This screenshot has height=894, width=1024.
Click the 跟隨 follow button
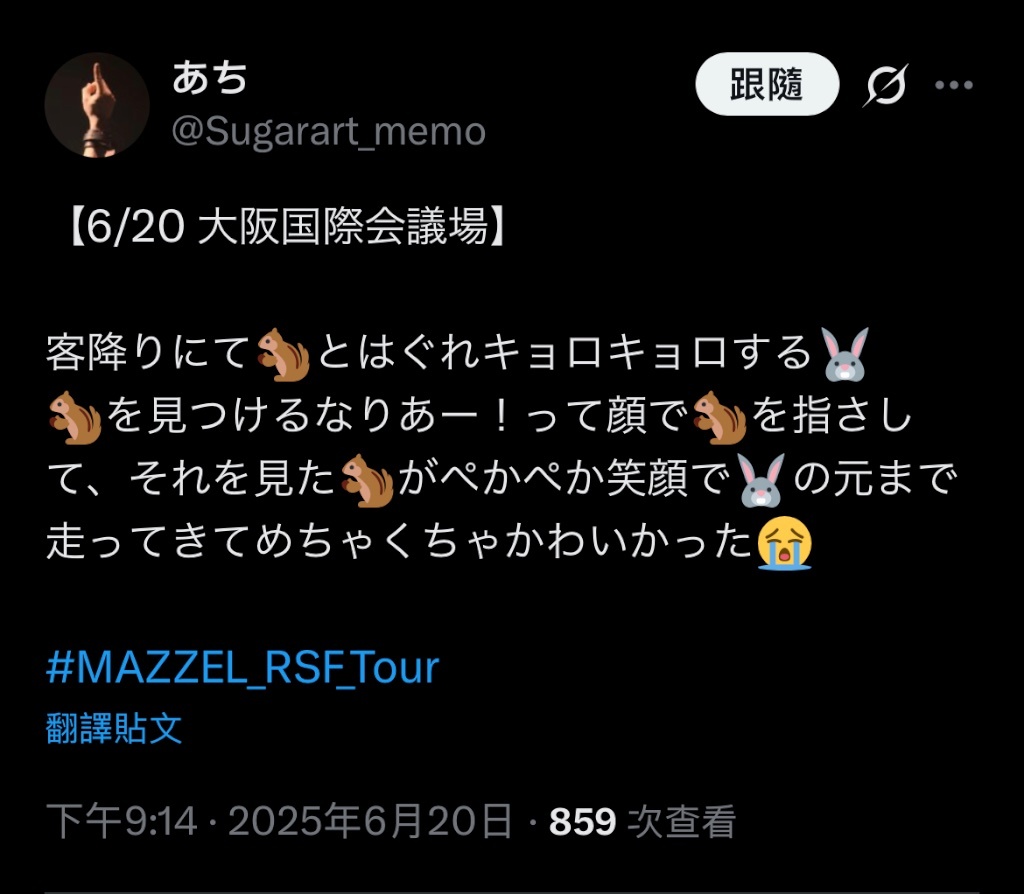[x=767, y=84]
